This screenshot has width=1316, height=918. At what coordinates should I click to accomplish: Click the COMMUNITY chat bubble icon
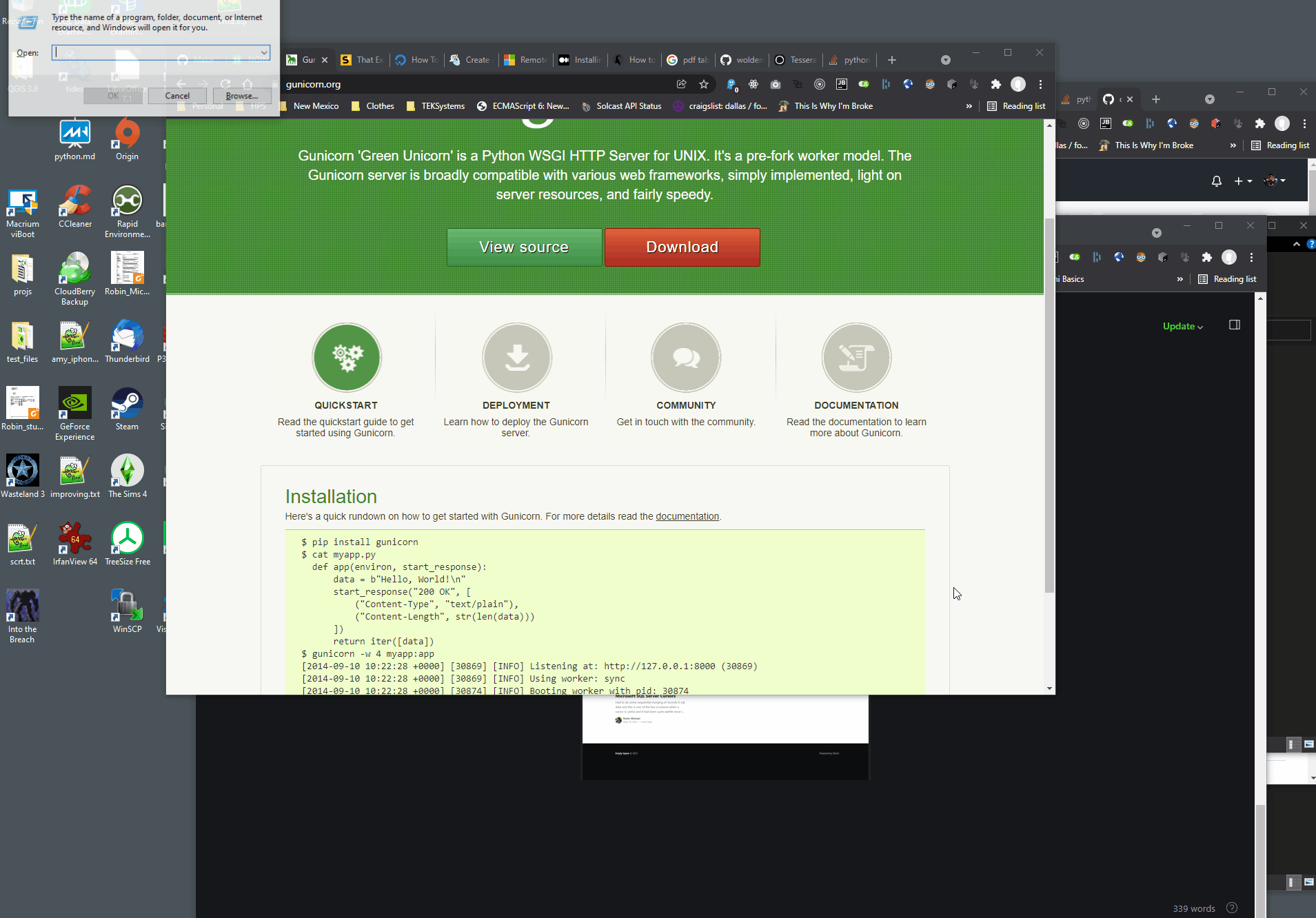[685, 357]
